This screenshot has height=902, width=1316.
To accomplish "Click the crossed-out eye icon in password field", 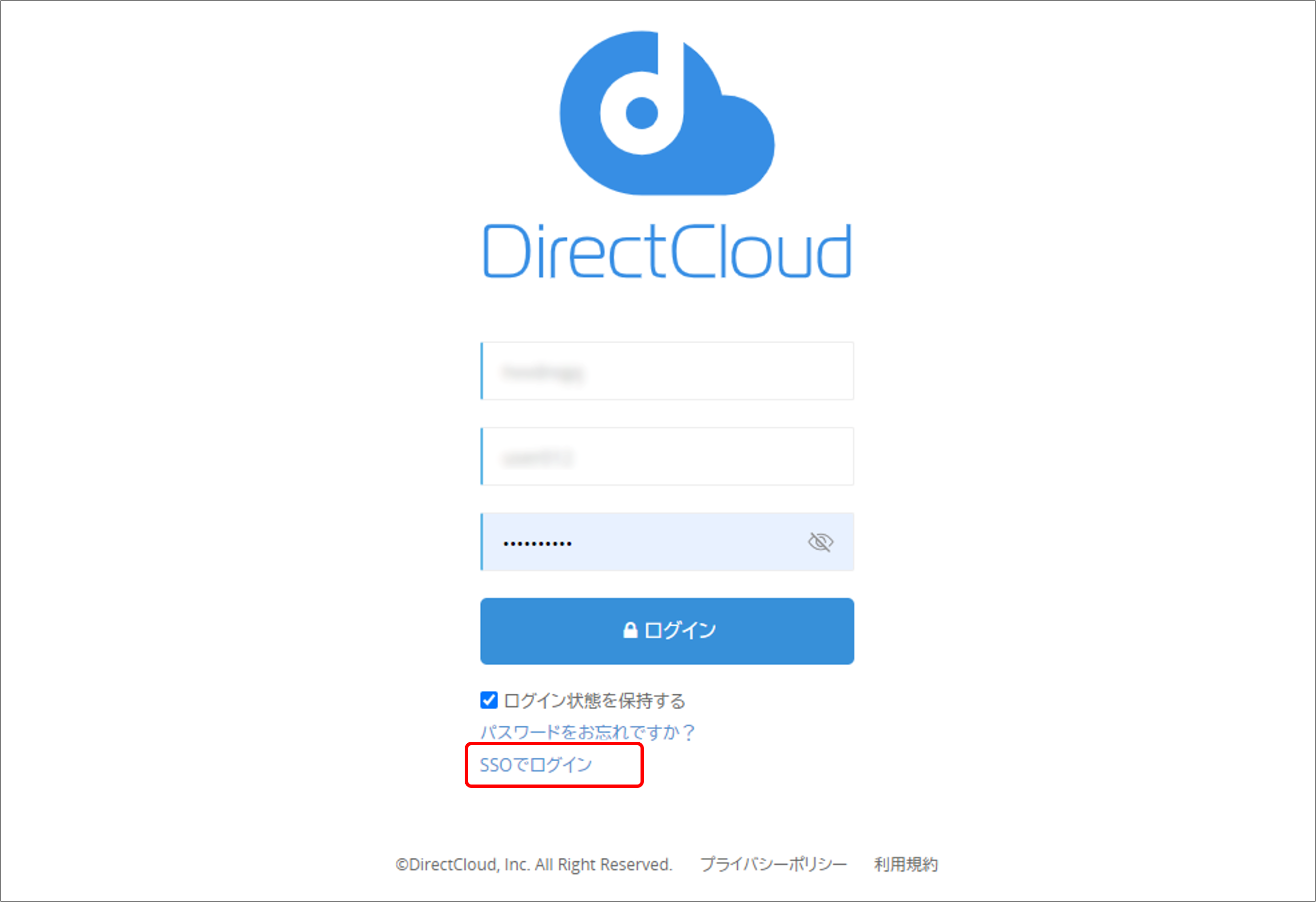I will 821,542.
